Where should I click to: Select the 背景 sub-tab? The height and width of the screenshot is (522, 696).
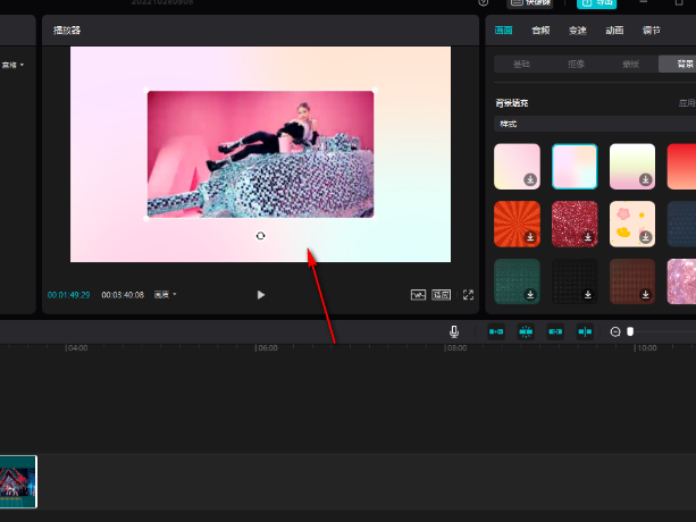click(x=677, y=64)
